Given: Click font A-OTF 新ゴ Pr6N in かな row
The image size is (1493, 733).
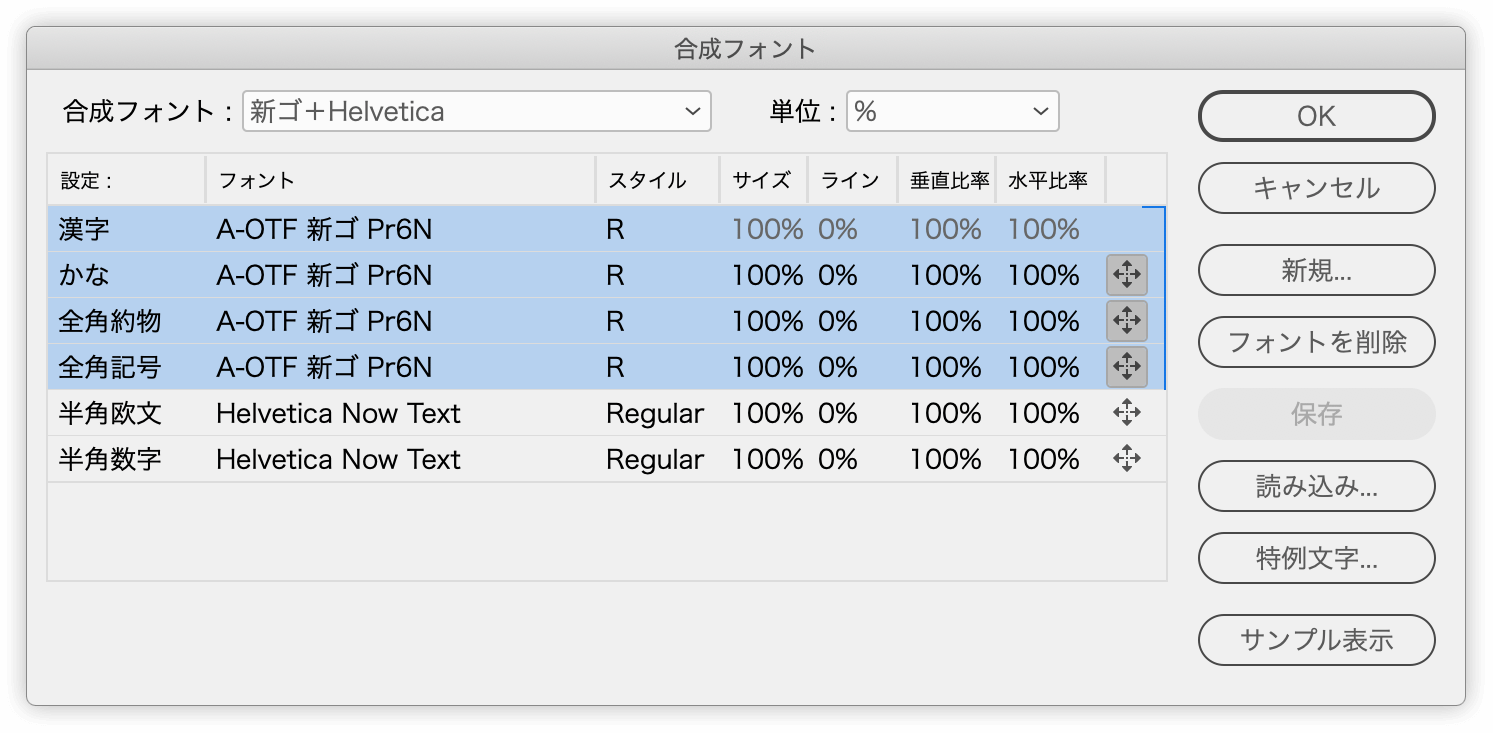Looking at the screenshot, I should (x=324, y=275).
